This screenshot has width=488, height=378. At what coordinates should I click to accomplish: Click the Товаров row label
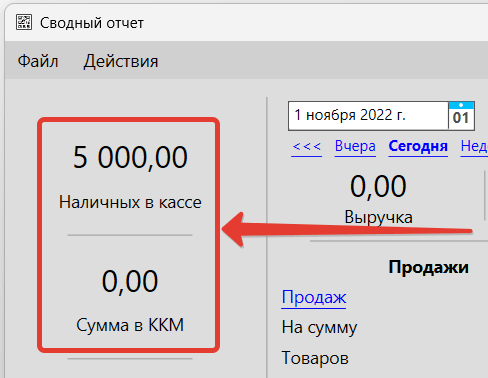tap(315, 358)
